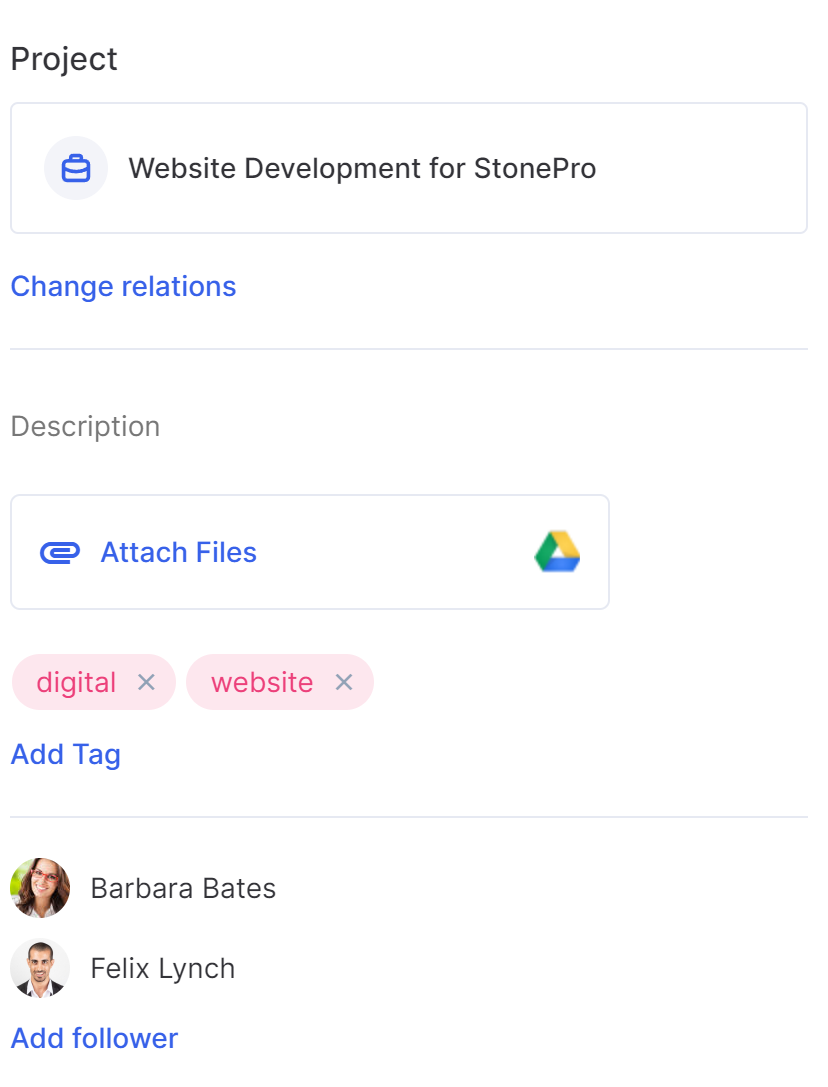Click the Felix Lynch follower name
This screenshot has width=828, height=1087.
pos(163,968)
